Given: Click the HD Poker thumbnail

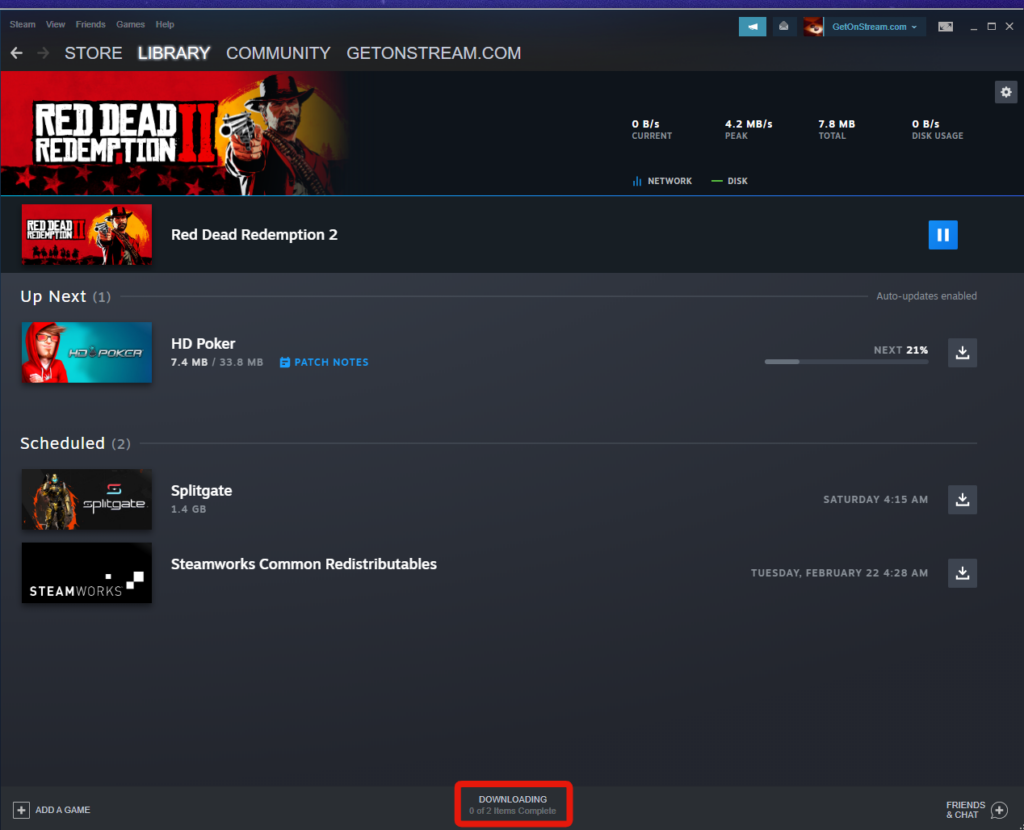Looking at the screenshot, I should (87, 353).
